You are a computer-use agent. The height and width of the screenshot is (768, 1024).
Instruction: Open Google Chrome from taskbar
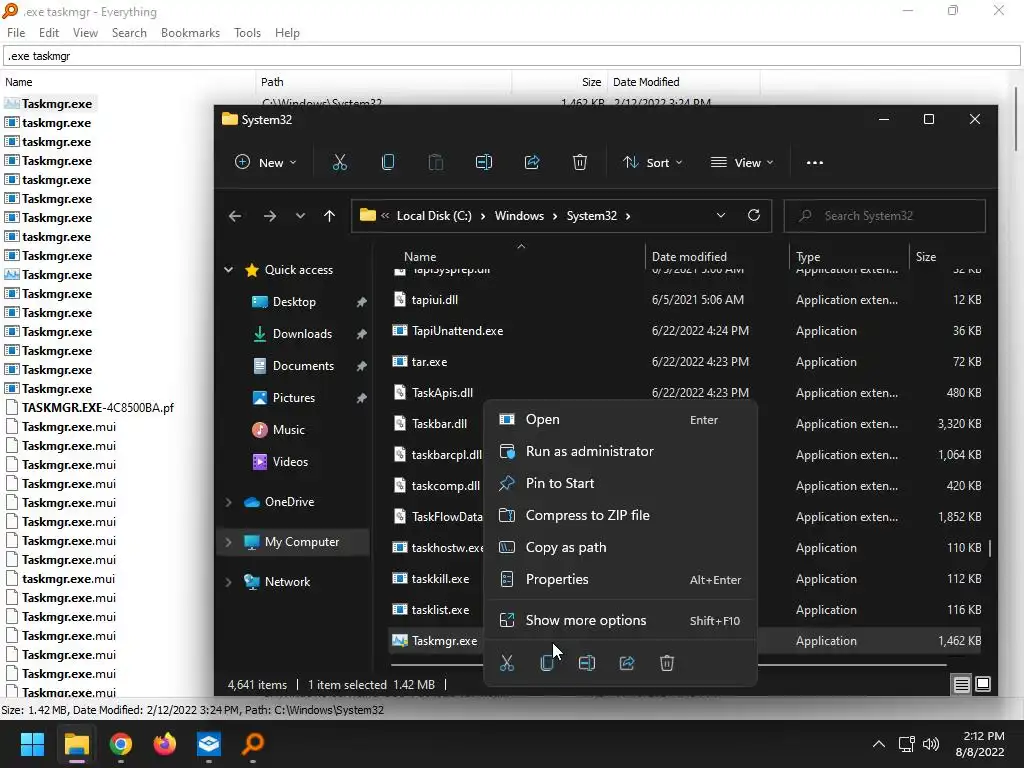click(121, 744)
